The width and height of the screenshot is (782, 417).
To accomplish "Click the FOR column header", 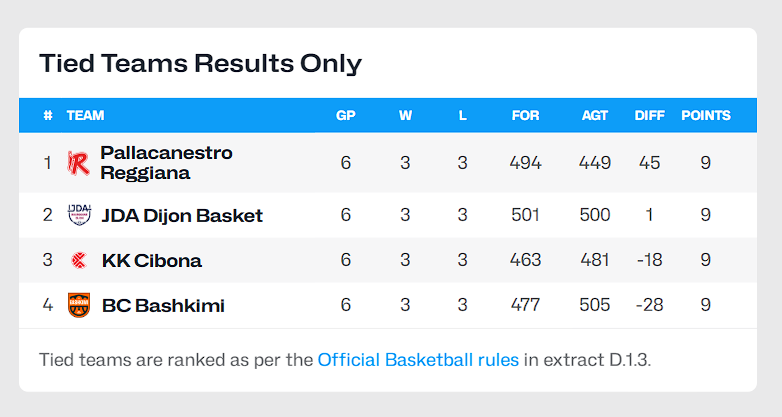I will (x=525, y=115).
